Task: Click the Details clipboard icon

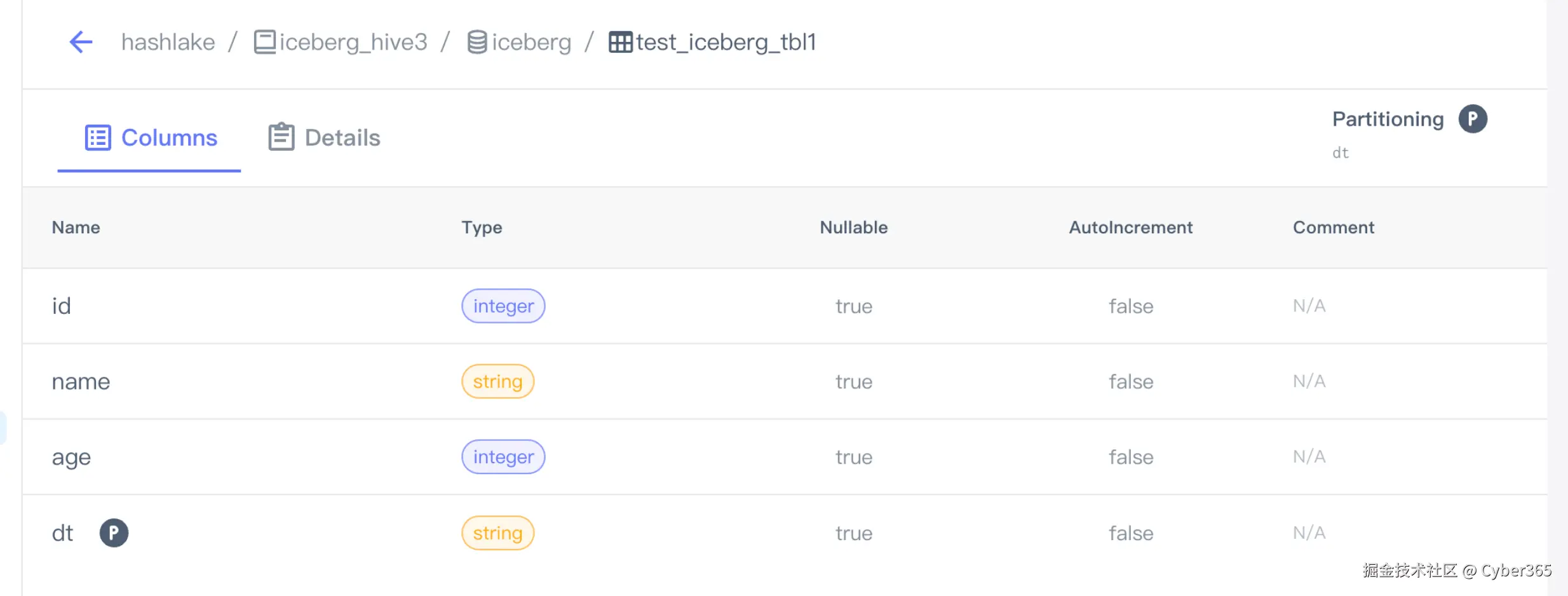Action: tap(281, 137)
